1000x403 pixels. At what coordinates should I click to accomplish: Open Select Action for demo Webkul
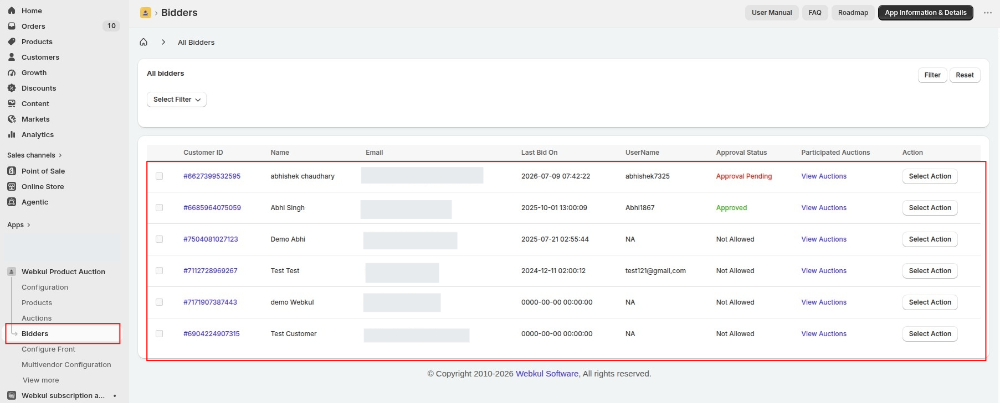click(929, 302)
